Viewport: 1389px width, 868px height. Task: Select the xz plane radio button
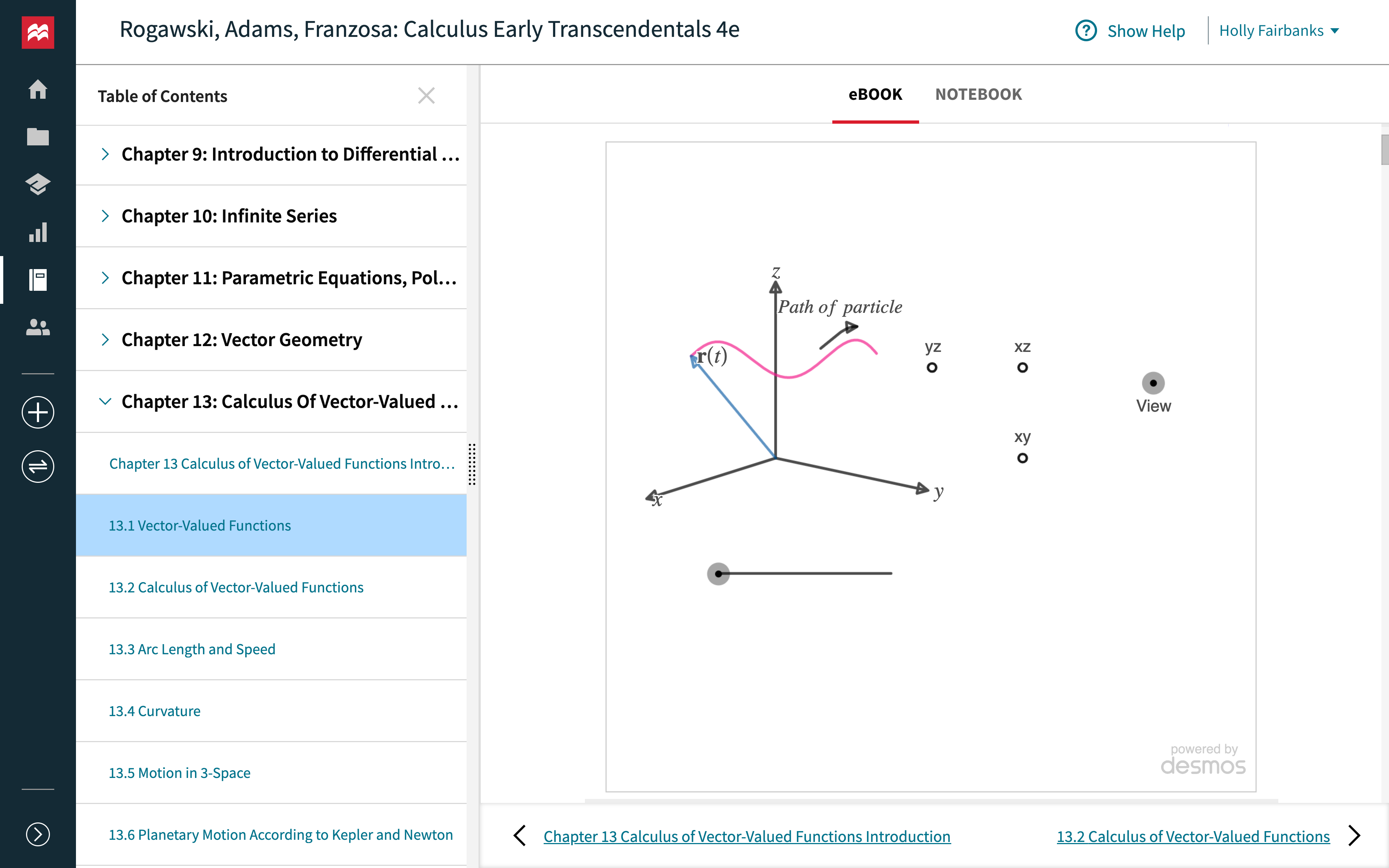(x=1023, y=367)
